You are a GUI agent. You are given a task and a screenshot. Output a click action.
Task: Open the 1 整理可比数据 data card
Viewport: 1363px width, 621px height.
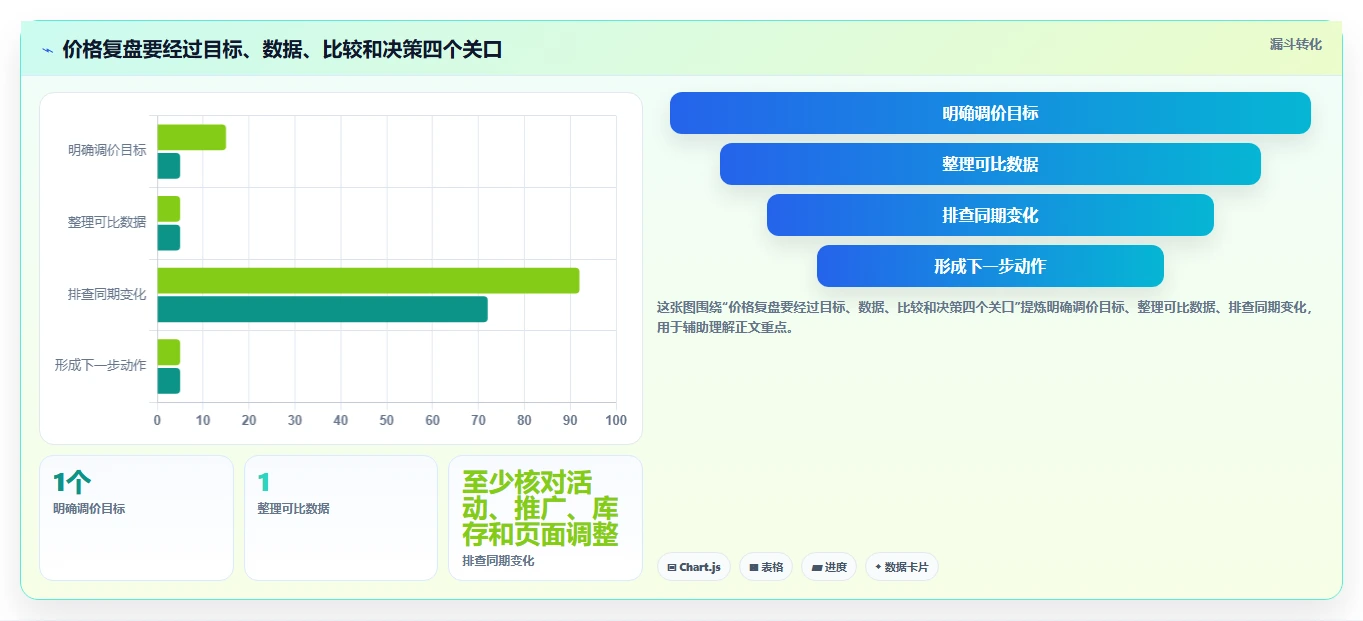[341, 518]
